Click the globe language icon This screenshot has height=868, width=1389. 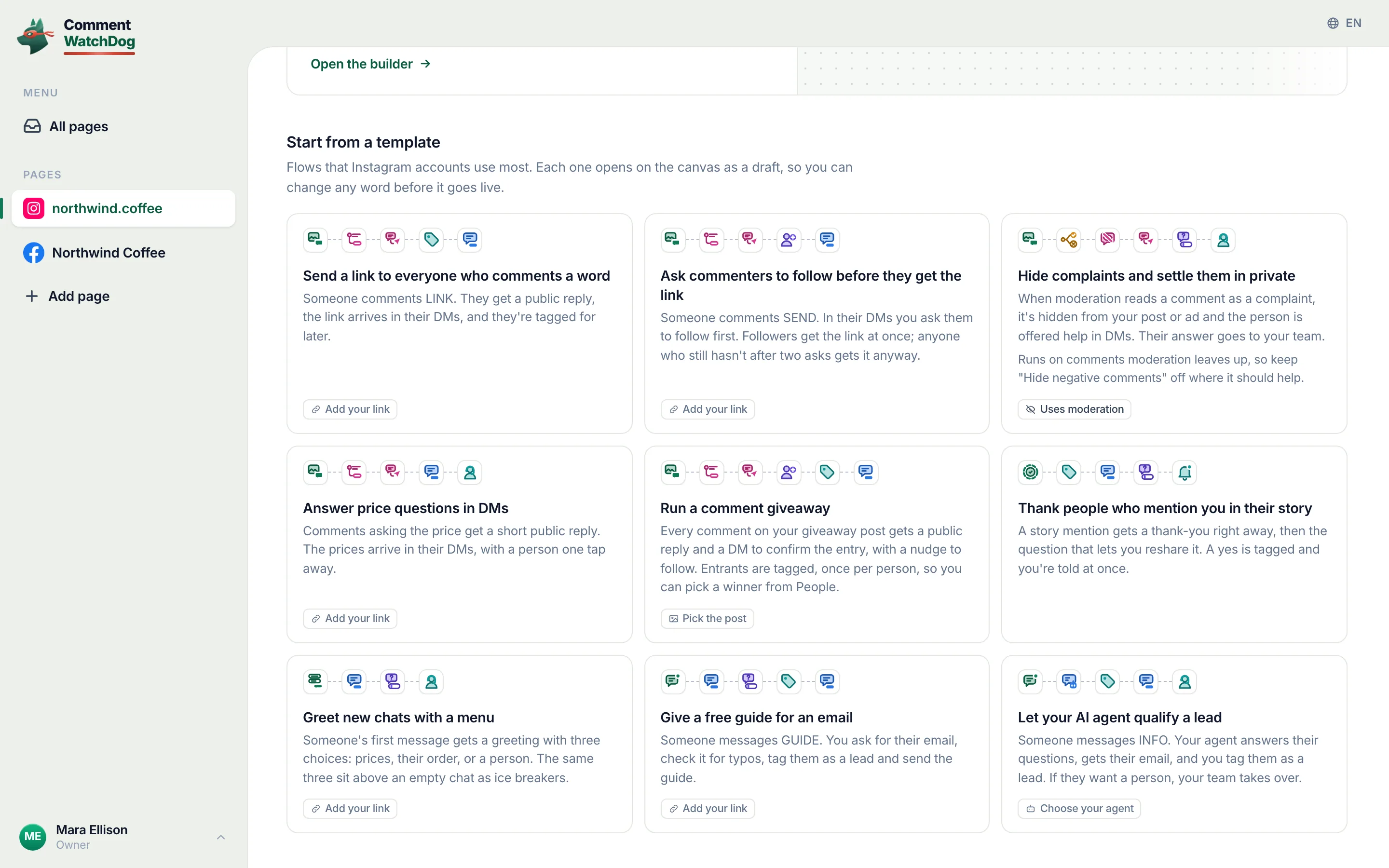click(x=1333, y=23)
